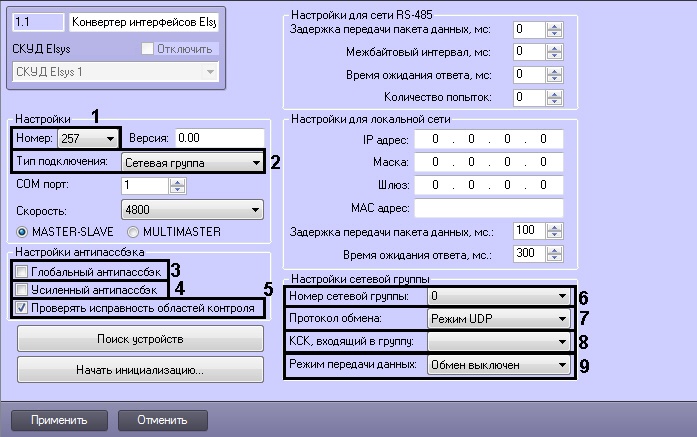Click the Поиск устройств button
The width and height of the screenshot is (697, 437).
pyautogui.click(x=139, y=340)
